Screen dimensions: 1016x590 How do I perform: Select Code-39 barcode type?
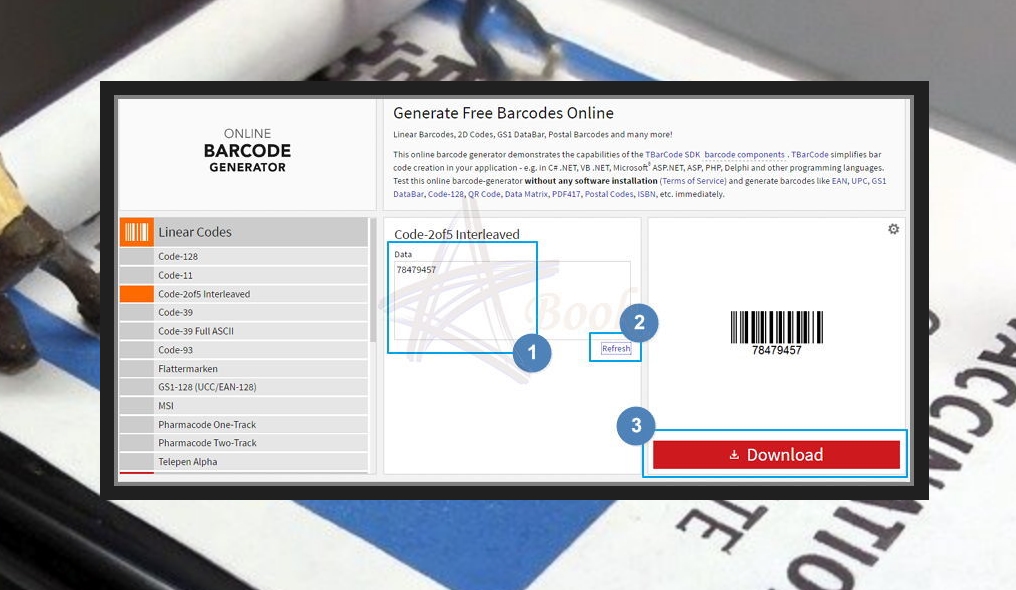point(244,312)
